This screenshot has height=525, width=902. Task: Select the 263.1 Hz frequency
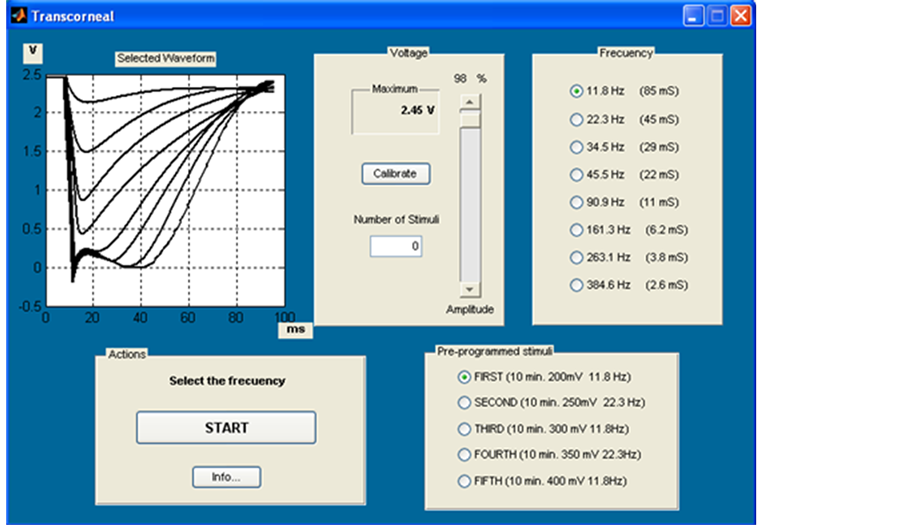pyautogui.click(x=576, y=257)
